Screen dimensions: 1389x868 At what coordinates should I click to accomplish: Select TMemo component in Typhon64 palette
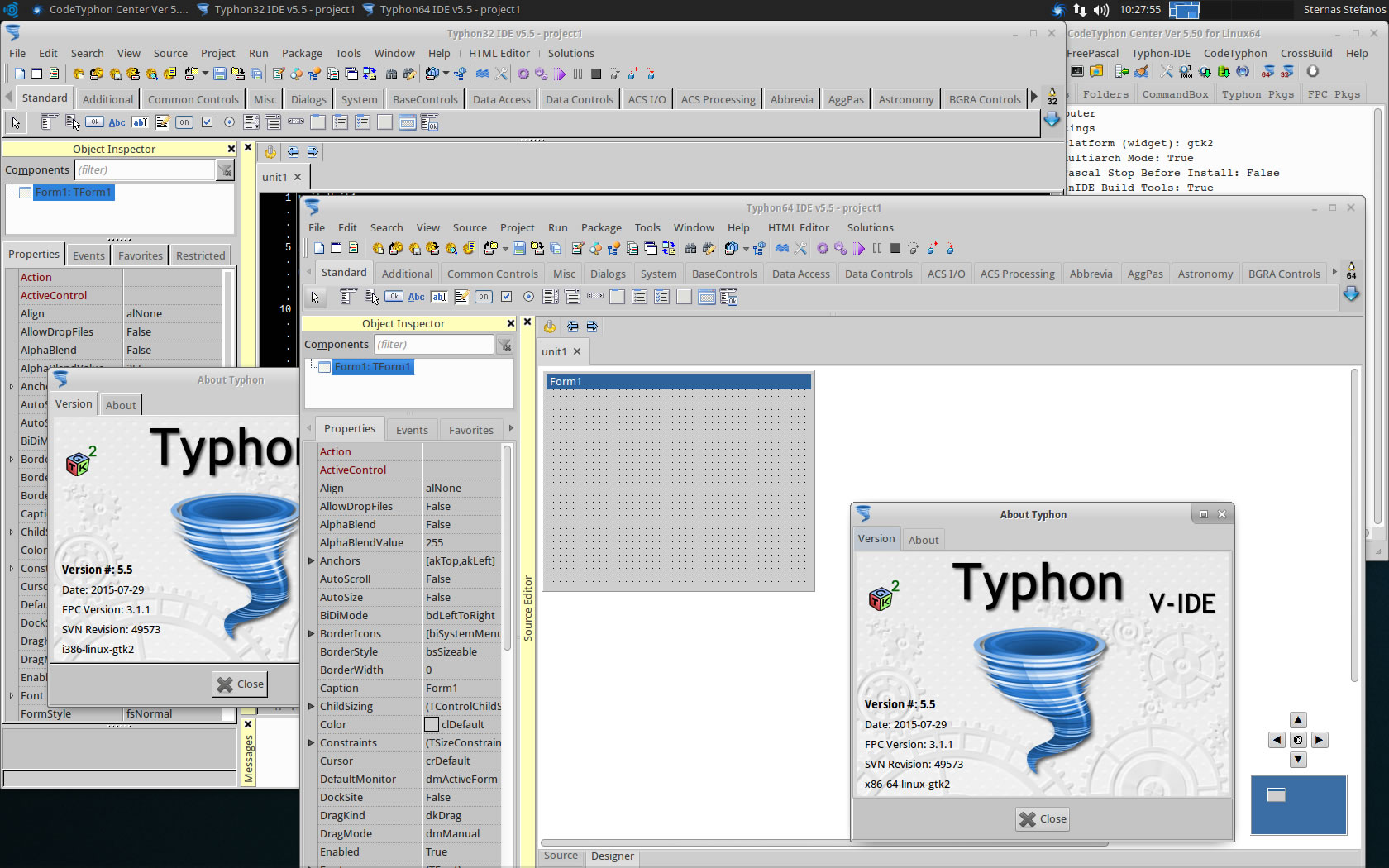461,297
